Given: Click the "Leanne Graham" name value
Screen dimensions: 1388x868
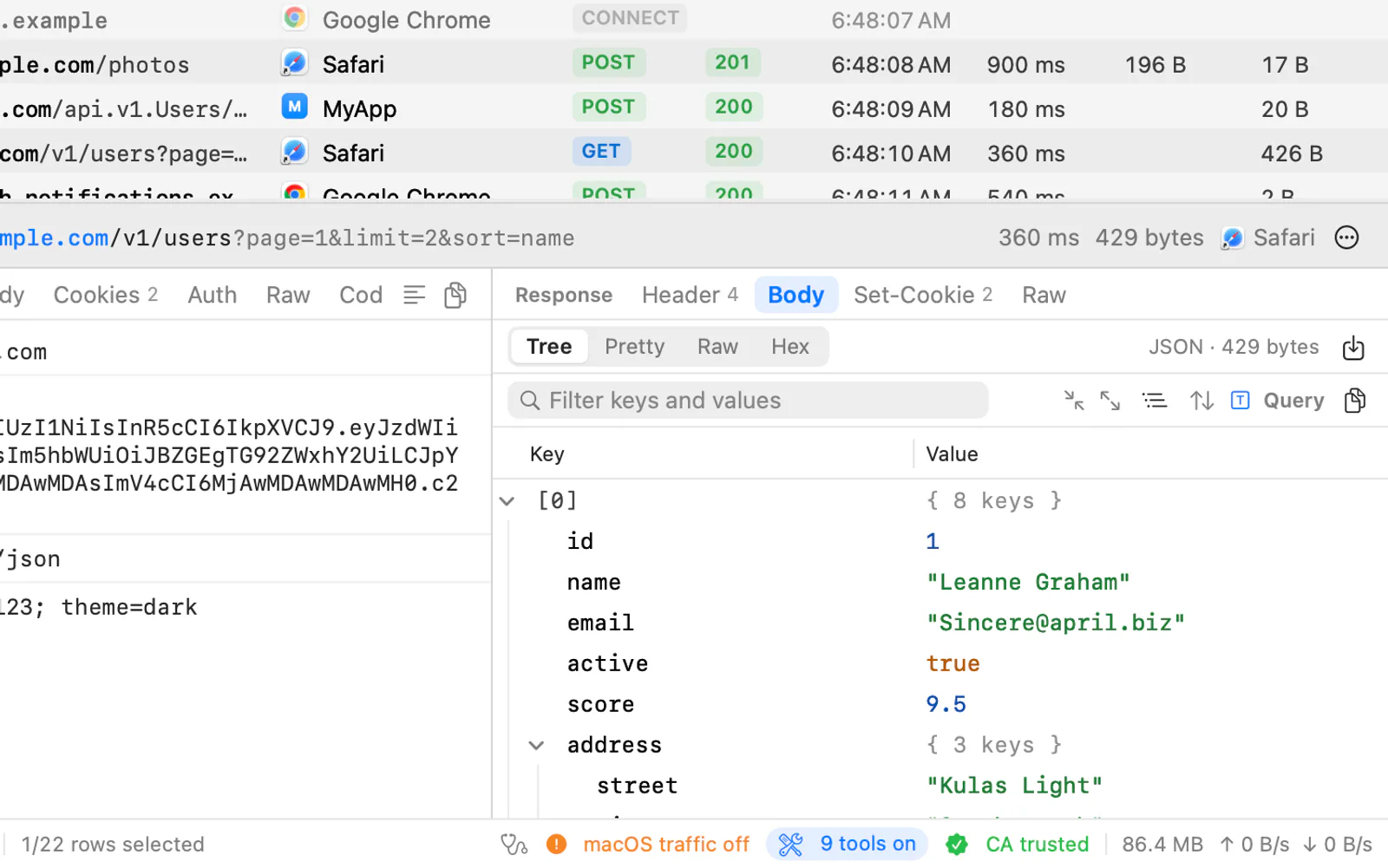Looking at the screenshot, I should pyautogui.click(x=1028, y=582).
